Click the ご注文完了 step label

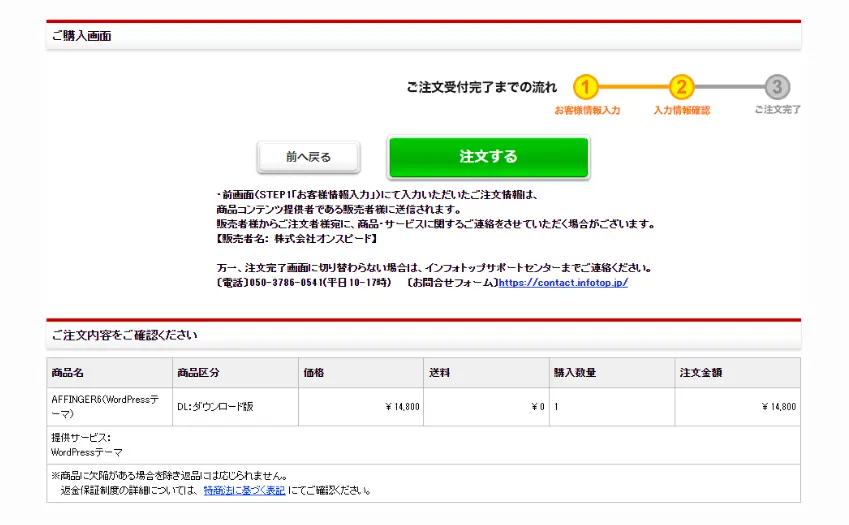(777, 110)
